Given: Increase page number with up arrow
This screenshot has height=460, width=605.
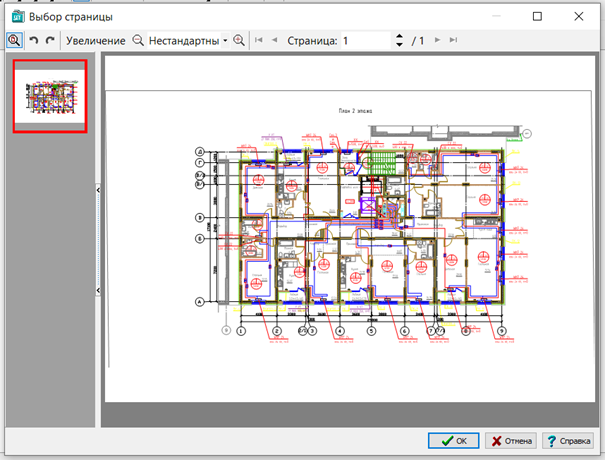Looking at the screenshot, I should pos(399,36).
